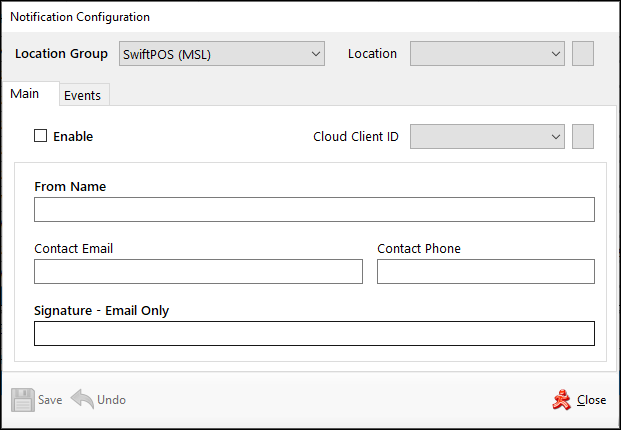Select the Main tab
Viewport: 621px width, 430px height.
[x=25, y=93]
